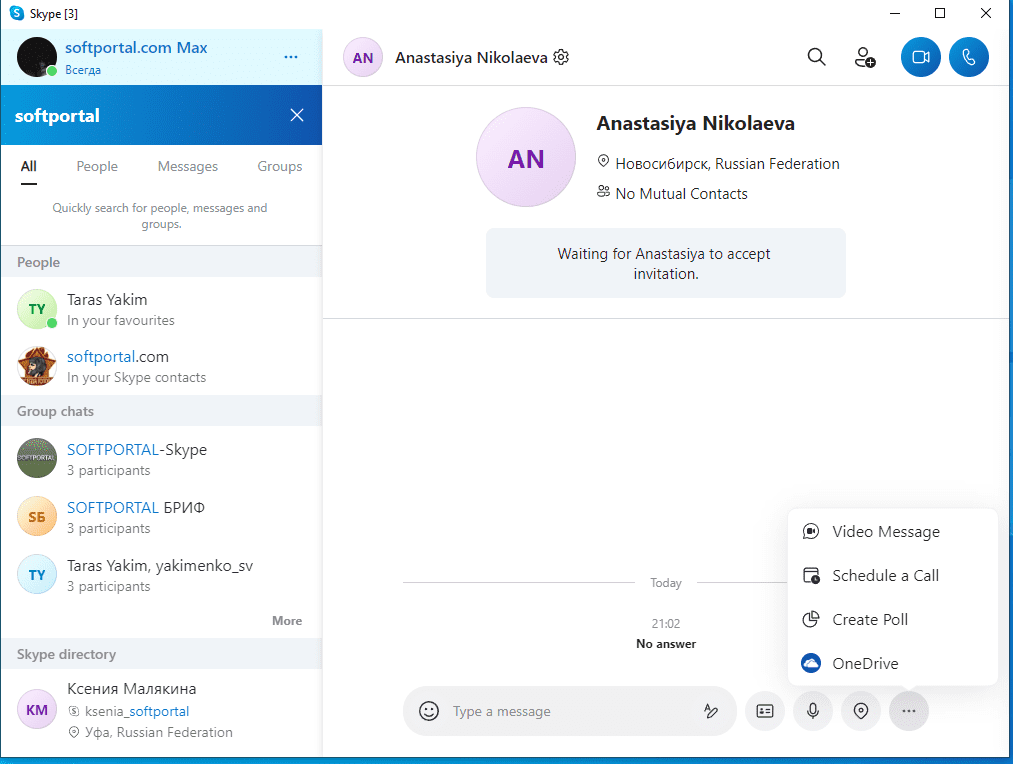
Task: Select Schedule a Call menu entry
Action: 893,575
